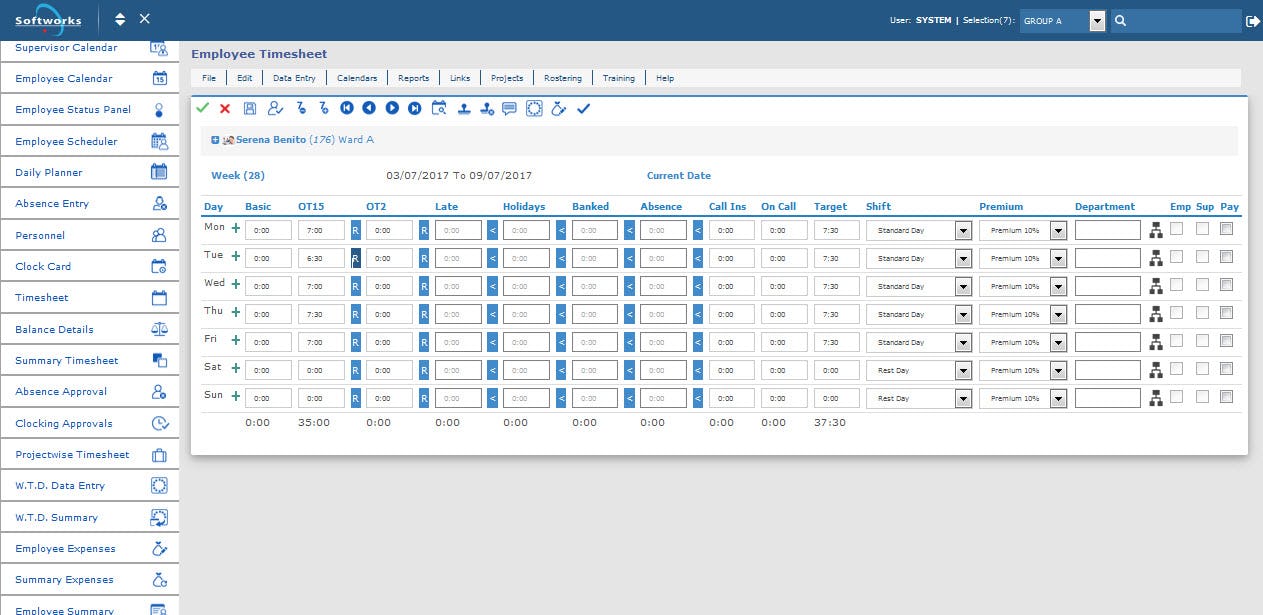This screenshot has height=615, width=1263.
Task: Open the Reports menu
Action: coord(415,77)
